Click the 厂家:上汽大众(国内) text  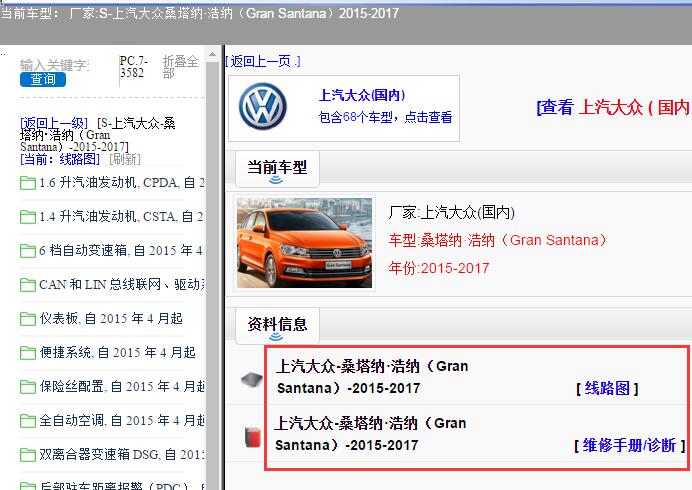pos(451,212)
